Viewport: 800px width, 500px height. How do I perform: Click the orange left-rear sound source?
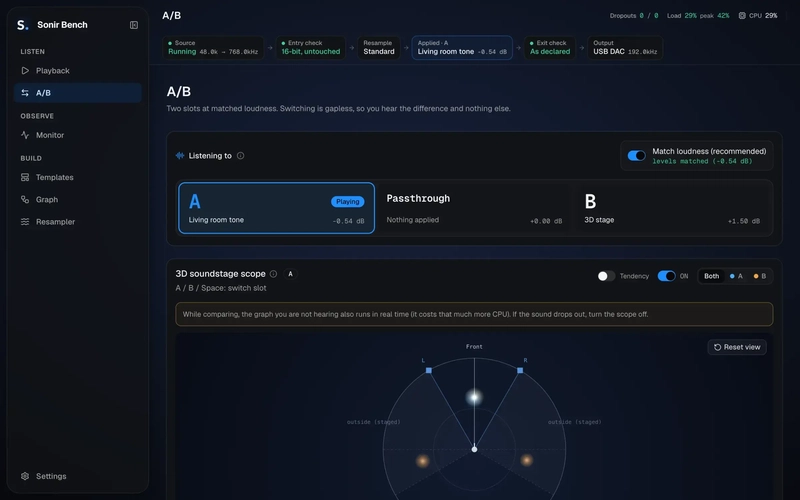pyautogui.click(x=422, y=461)
